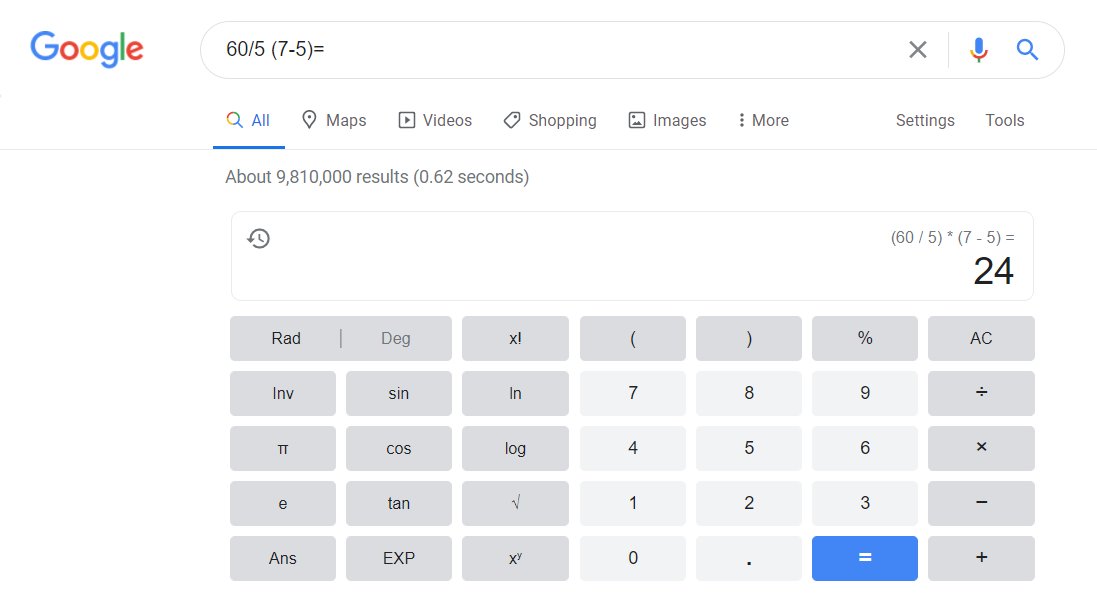Submit search with the magnifying glass icon
Viewport: 1097px width, 595px height.
(1026, 50)
